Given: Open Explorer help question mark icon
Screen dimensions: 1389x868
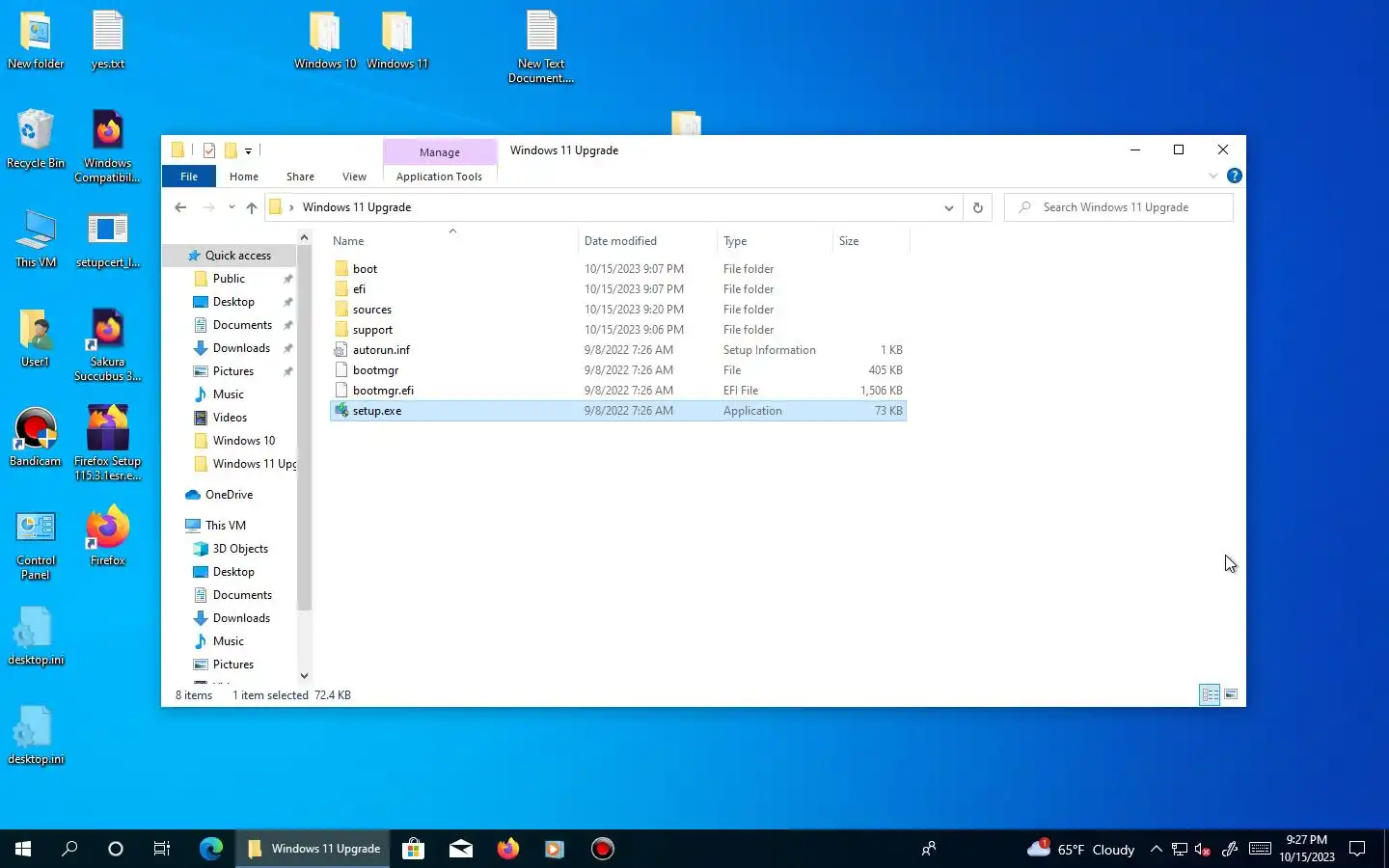Looking at the screenshot, I should [x=1234, y=176].
